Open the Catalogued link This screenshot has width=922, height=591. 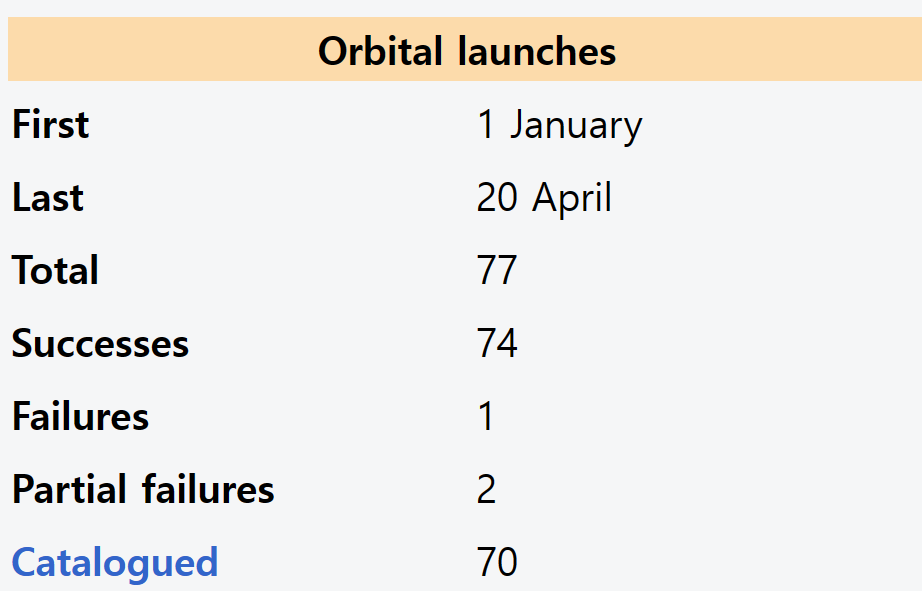(115, 563)
